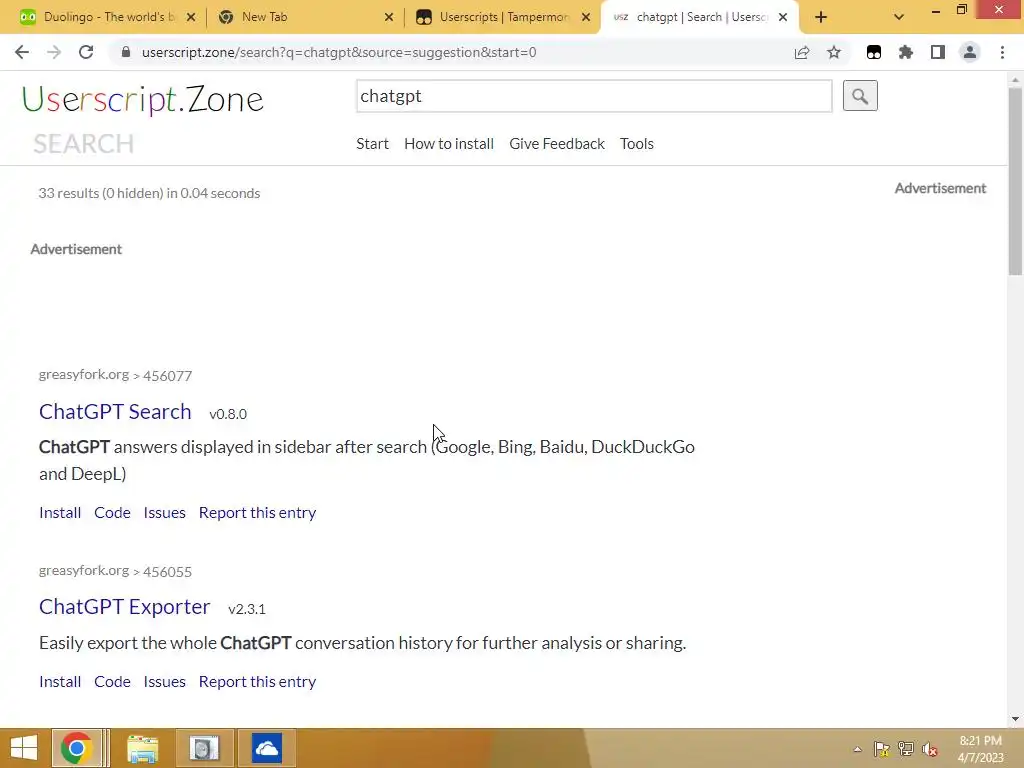Install the ChatGPT Exporter script

click(60, 682)
